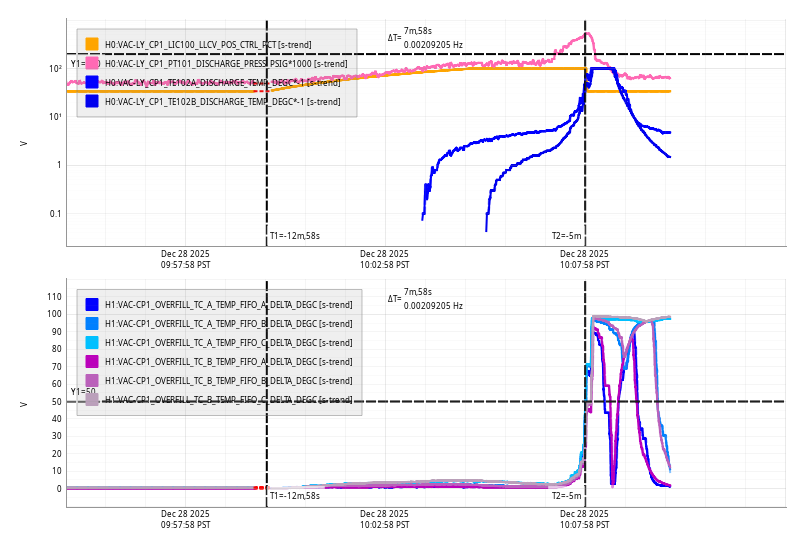Click the TC_A_TEMP_FIFO_A dark blue swatch
The image size is (804, 551).
coord(92,304)
